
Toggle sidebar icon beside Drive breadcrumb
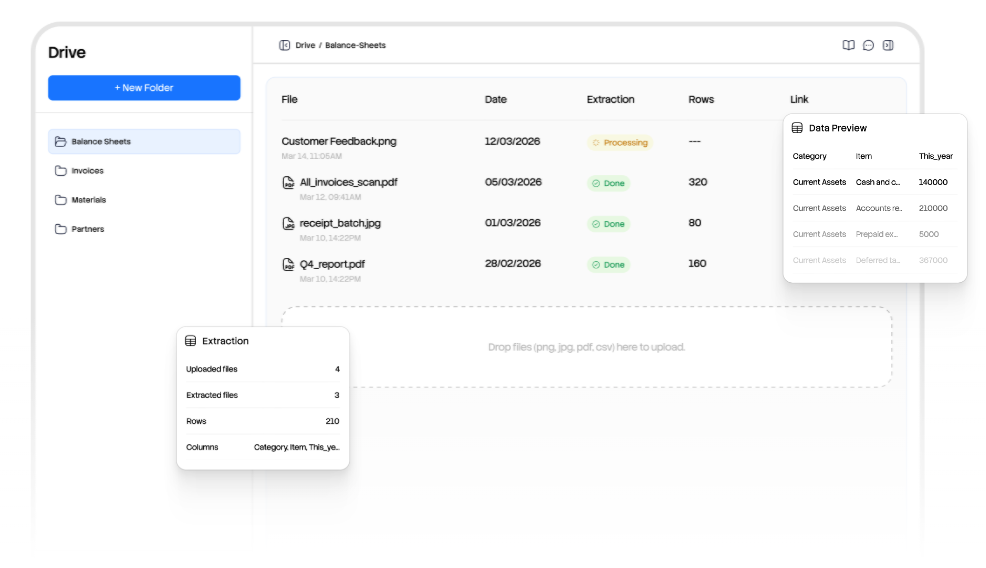pos(284,45)
